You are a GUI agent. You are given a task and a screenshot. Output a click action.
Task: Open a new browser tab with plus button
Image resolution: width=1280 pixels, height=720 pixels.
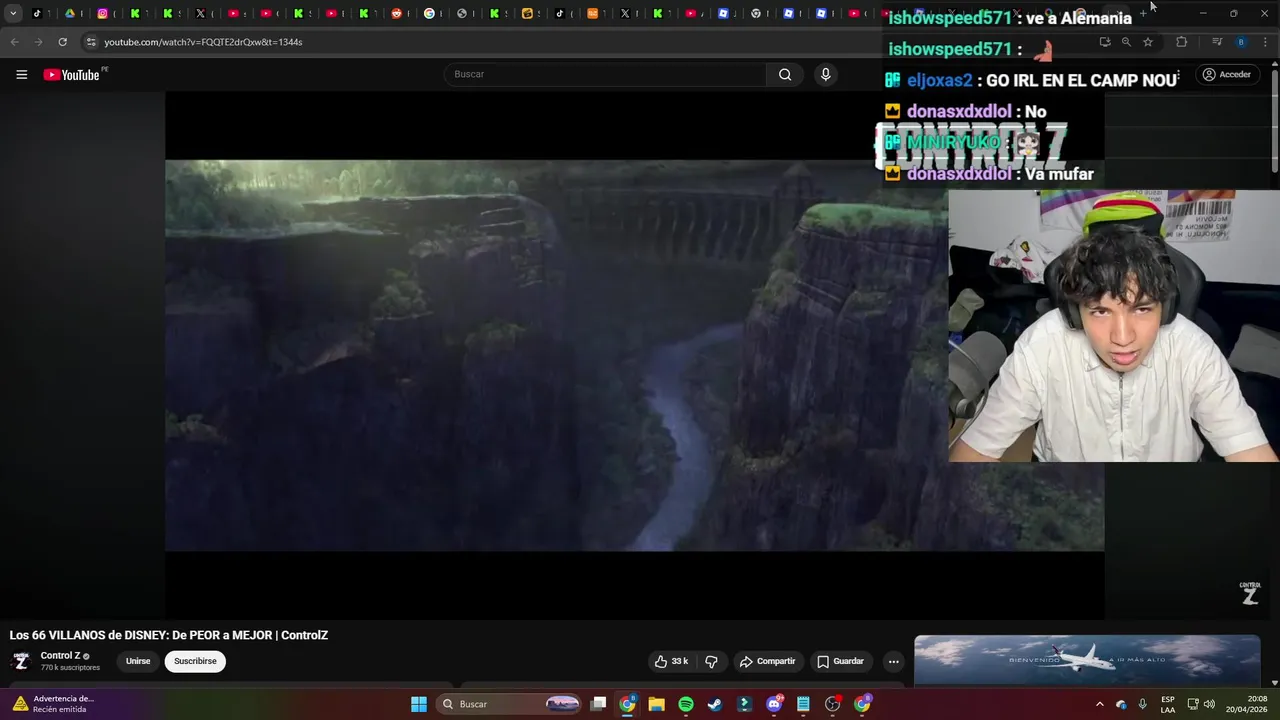click(1143, 13)
